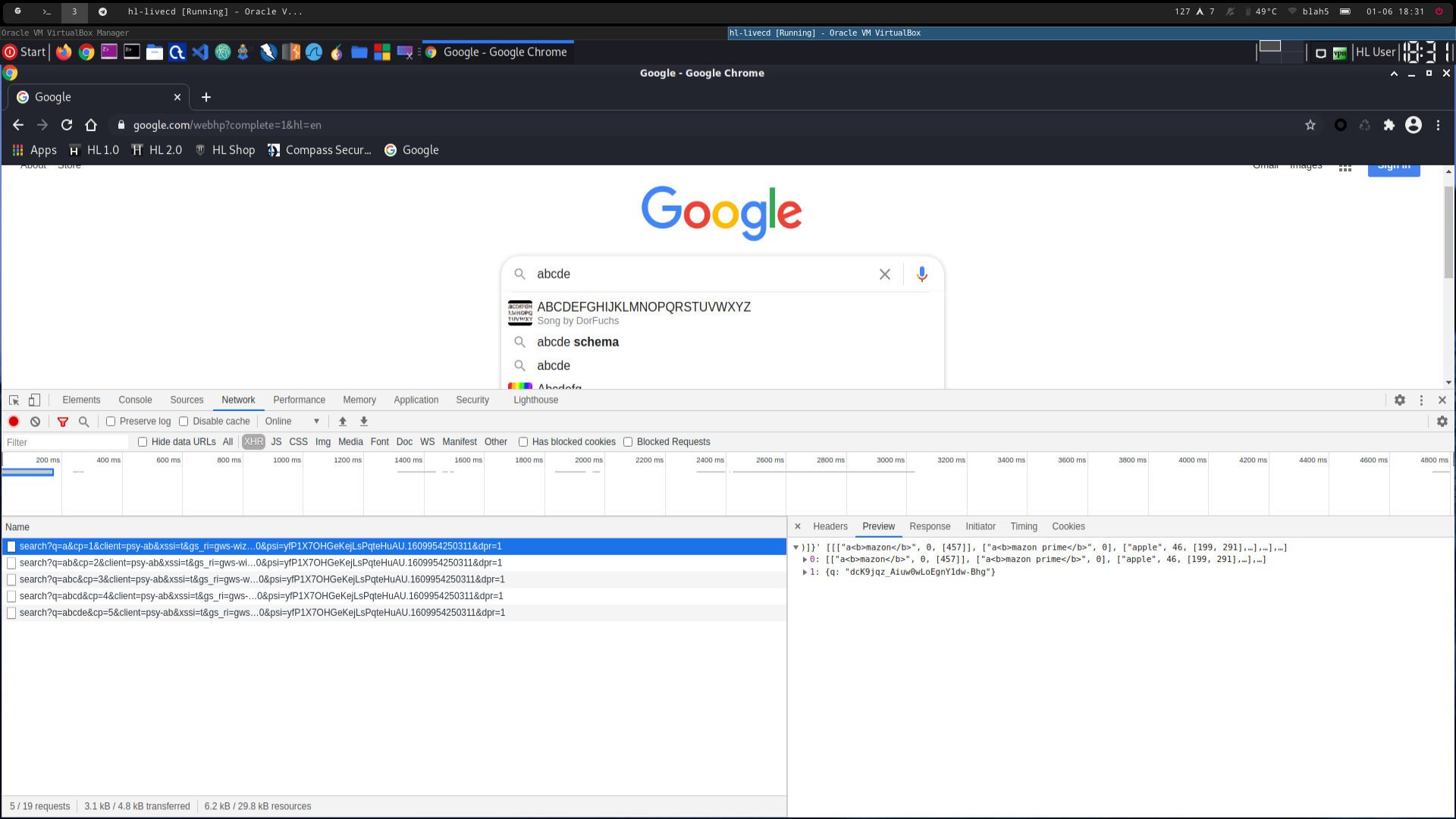The width and height of the screenshot is (1456, 819).
Task: Click the inspect element picker icon
Action: coord(14,400)
